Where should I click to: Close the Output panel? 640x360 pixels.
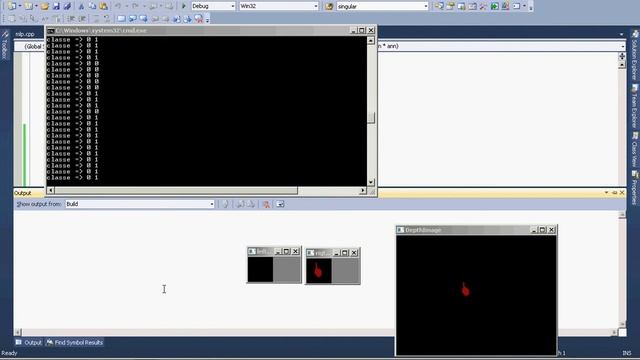coord(622,193)
